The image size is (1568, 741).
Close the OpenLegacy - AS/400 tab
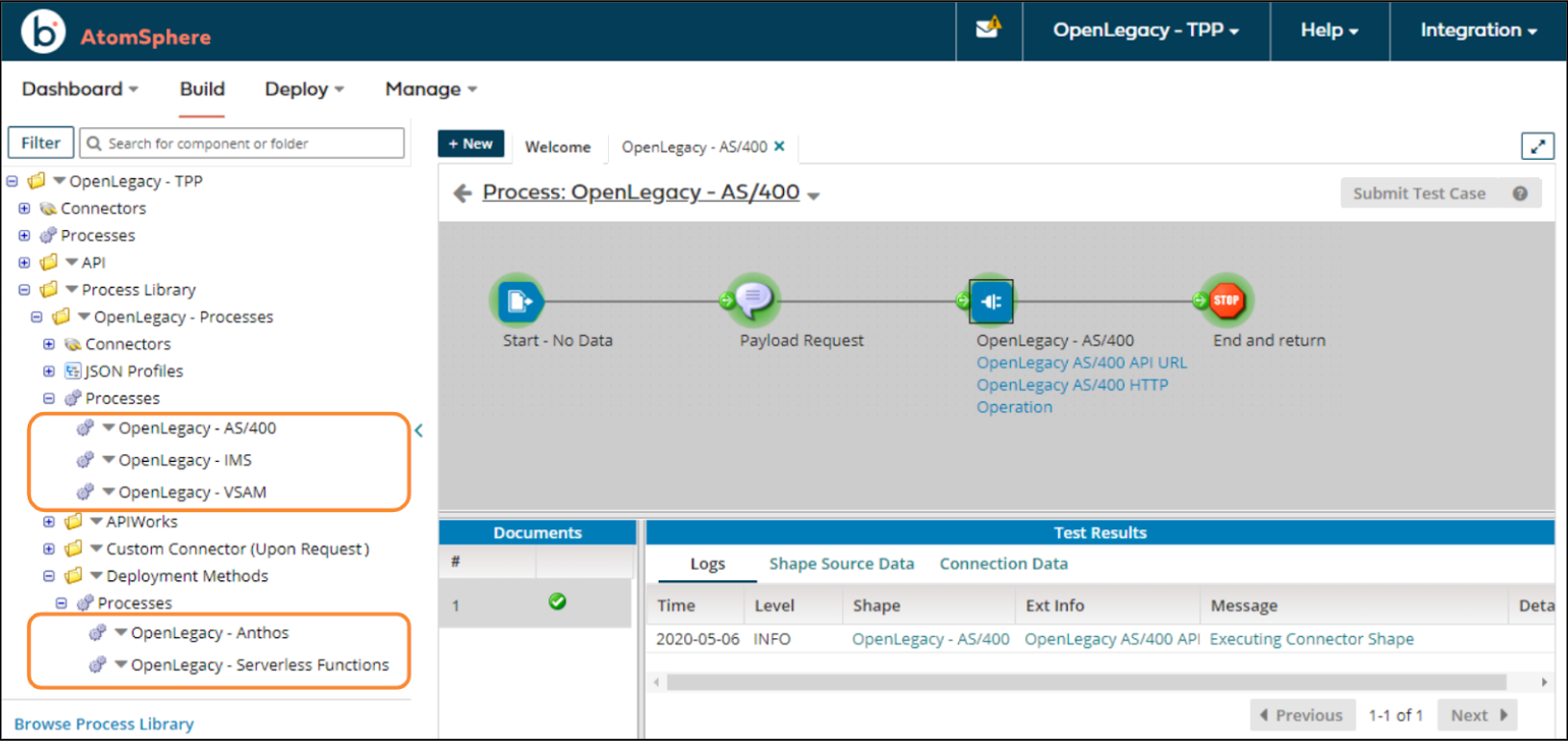(779, 146)
